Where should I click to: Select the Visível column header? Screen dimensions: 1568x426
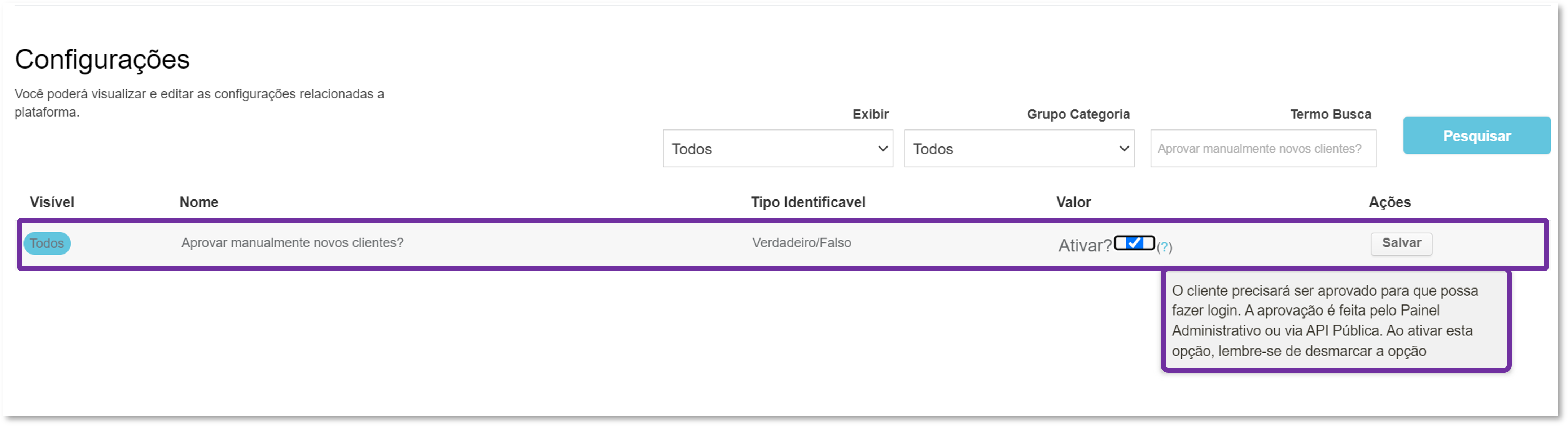pos(52,202)
